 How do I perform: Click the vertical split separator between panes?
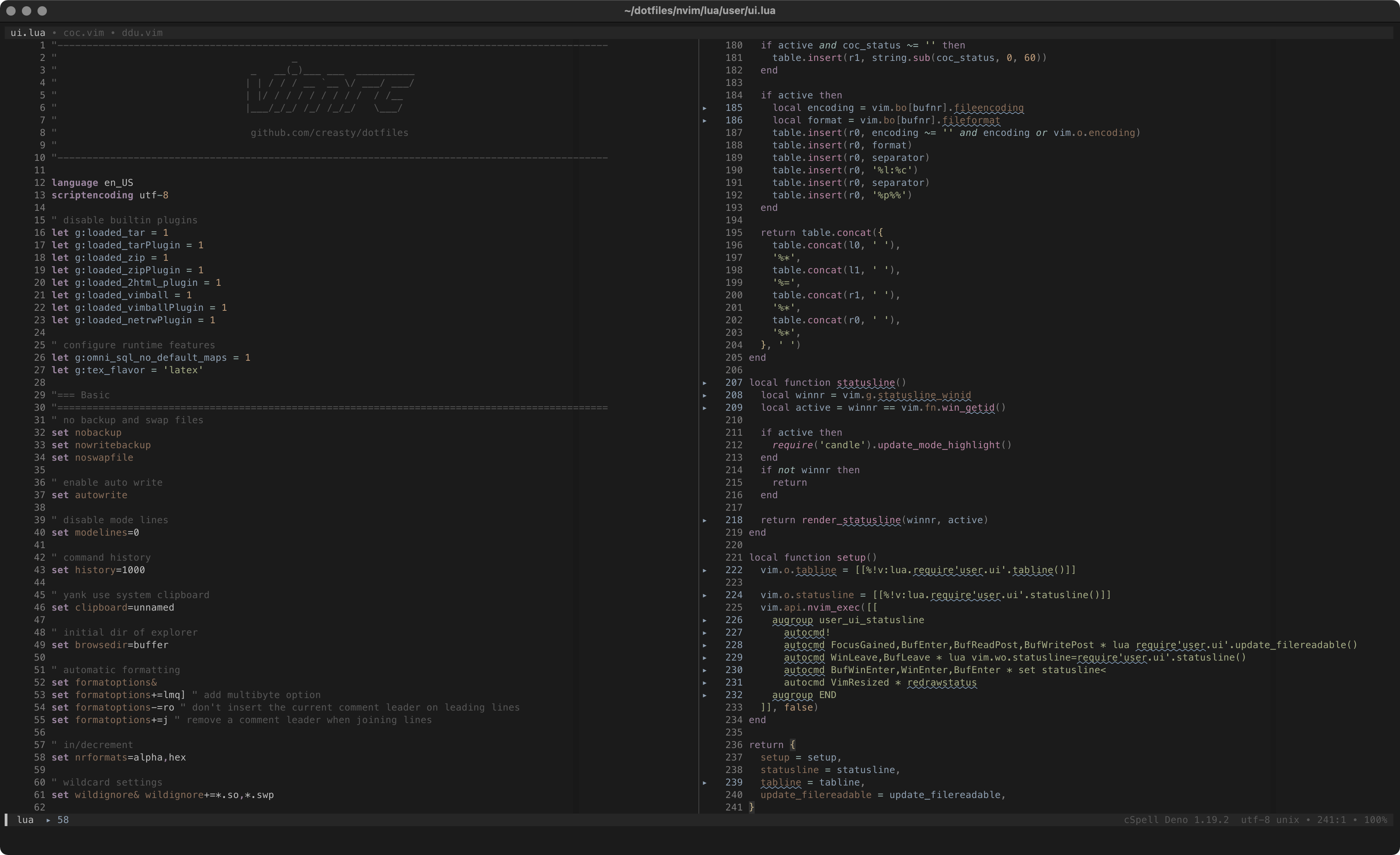pyautogui.click(x=698, y=426)
